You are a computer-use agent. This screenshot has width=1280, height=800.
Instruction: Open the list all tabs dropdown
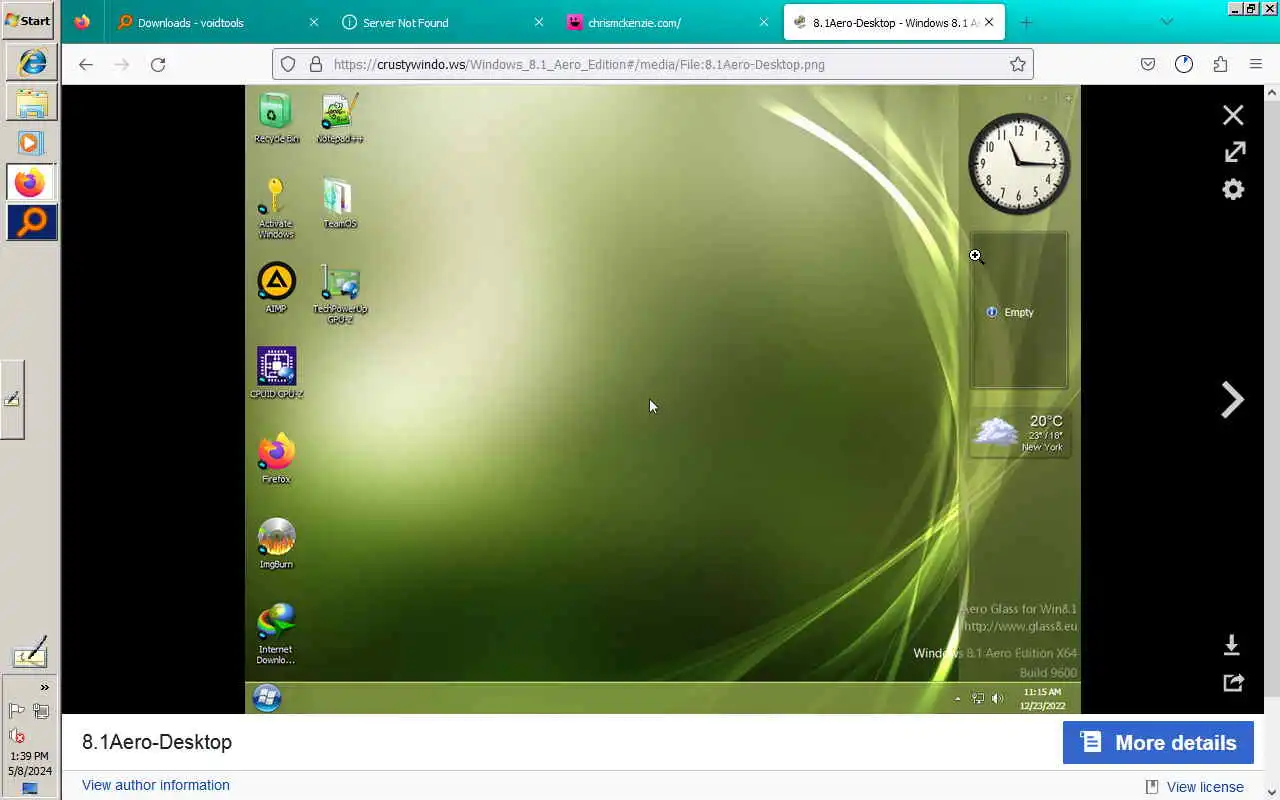point(1166,22)
